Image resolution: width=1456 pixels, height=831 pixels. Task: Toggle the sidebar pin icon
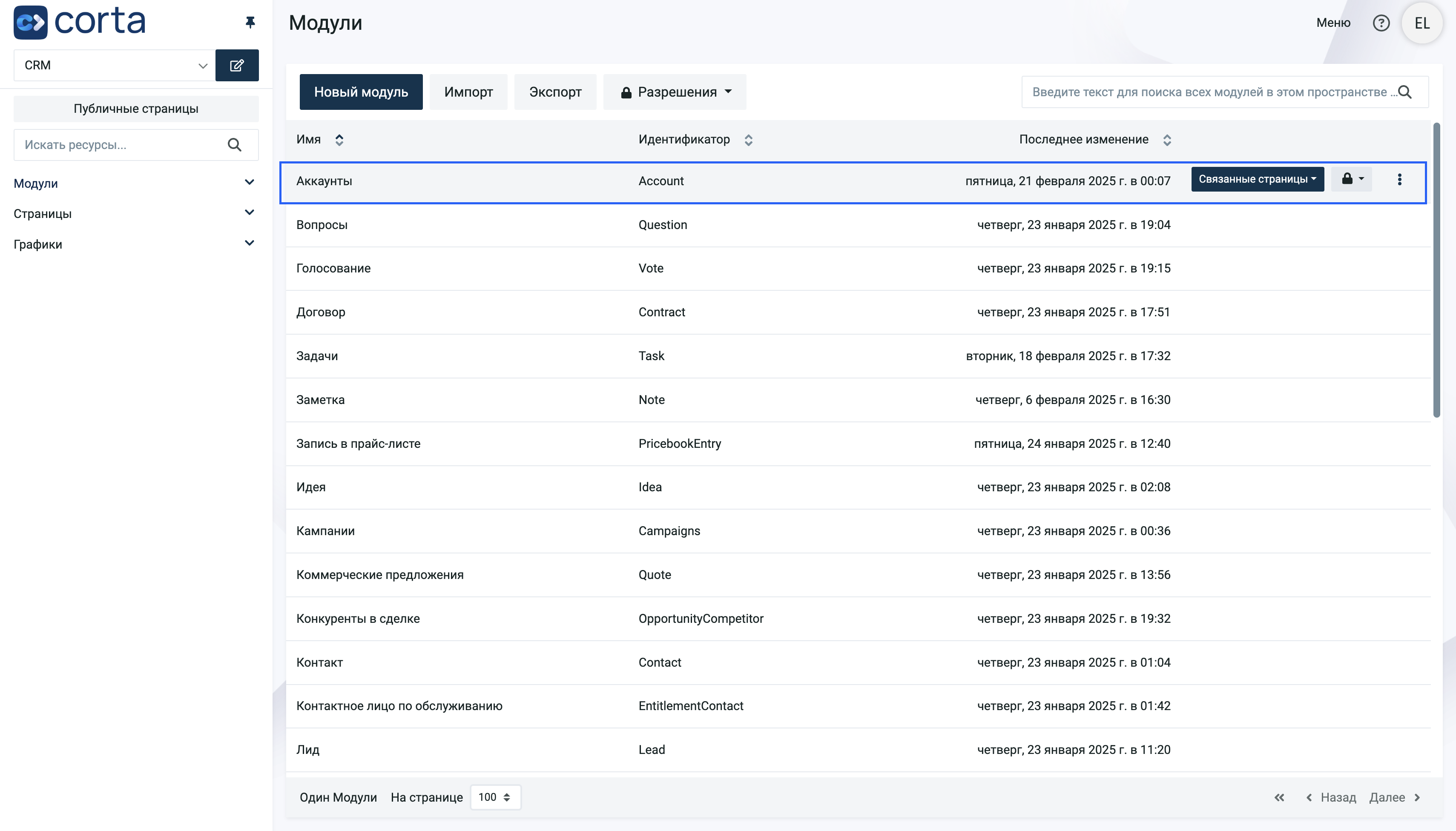tap(250, 22)
